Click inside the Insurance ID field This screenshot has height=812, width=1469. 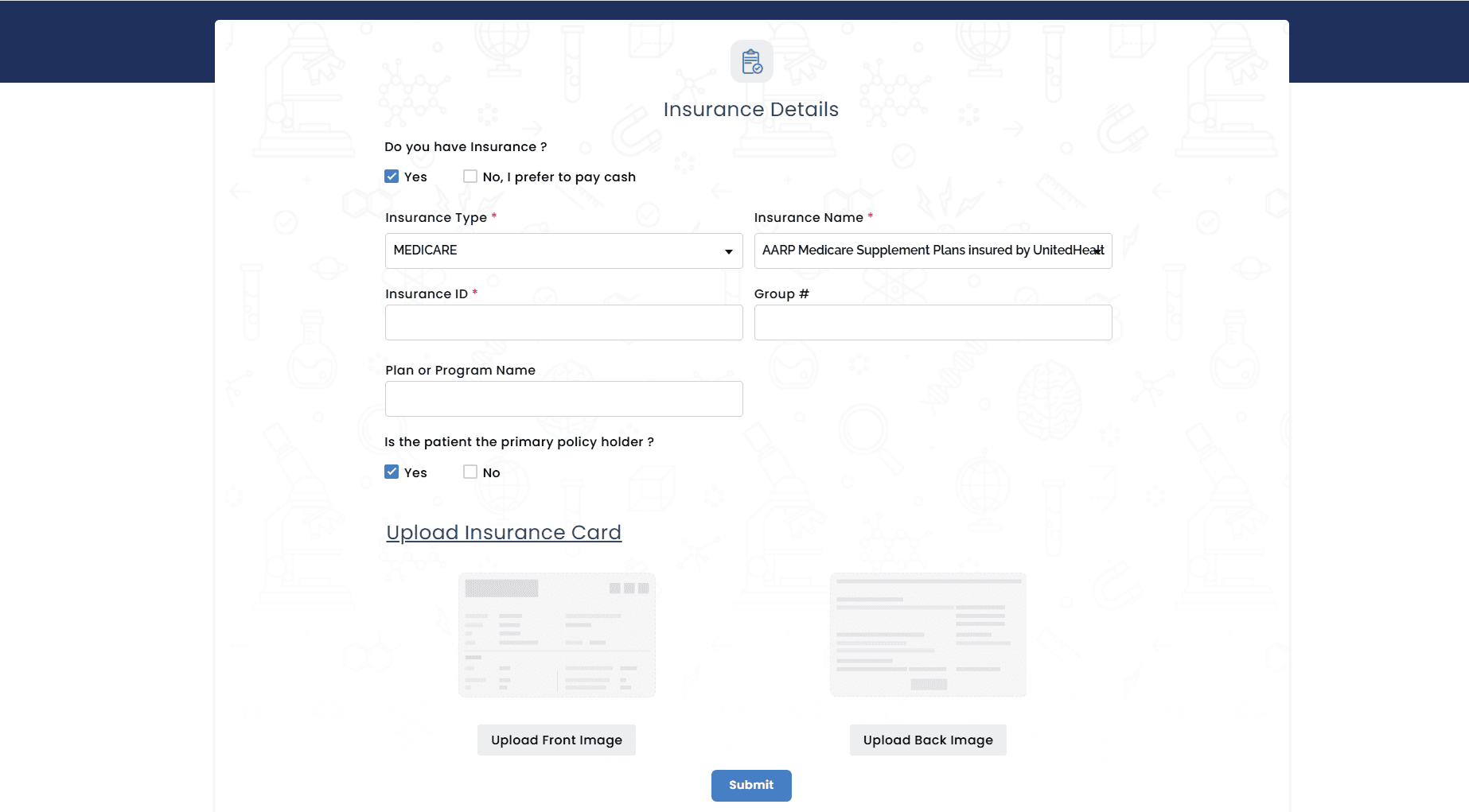click(563, 322)
